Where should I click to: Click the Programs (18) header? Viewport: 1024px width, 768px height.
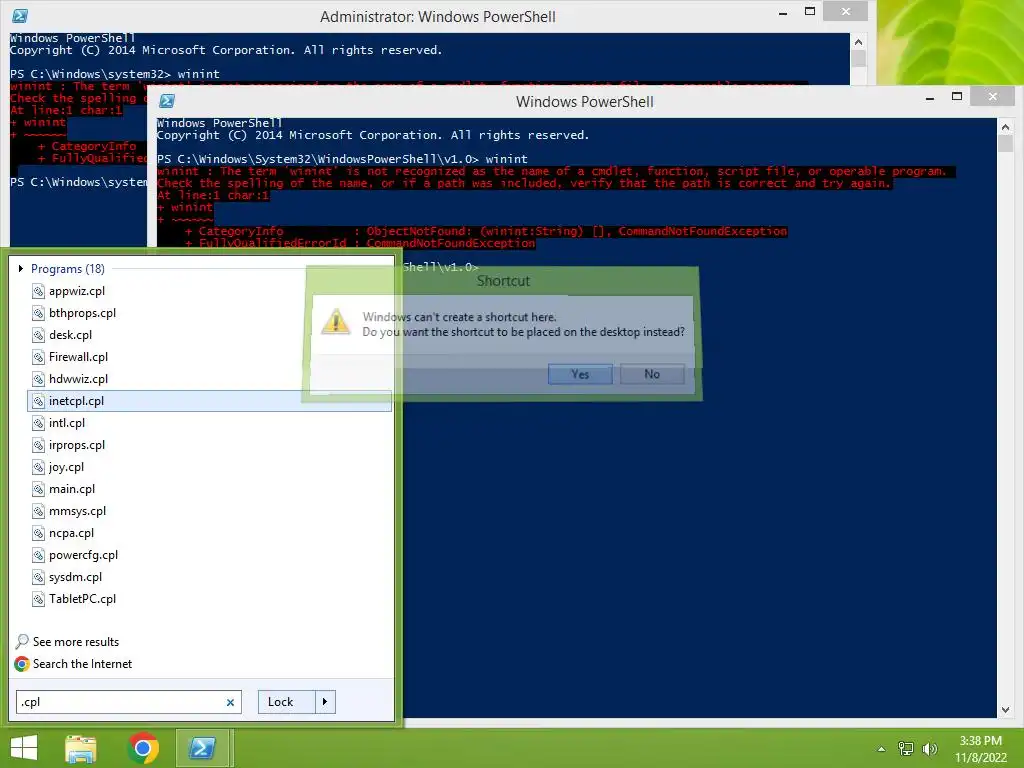pos(67,268)
